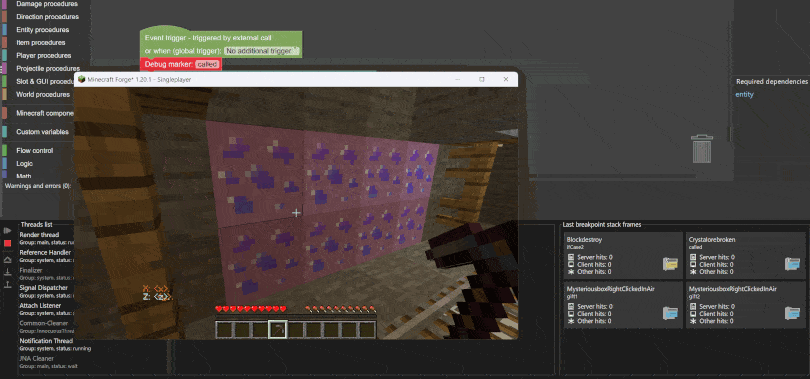Select the pickaxe hotbar slot in Minecraft

pyautogui.click(x=278, y=329)
